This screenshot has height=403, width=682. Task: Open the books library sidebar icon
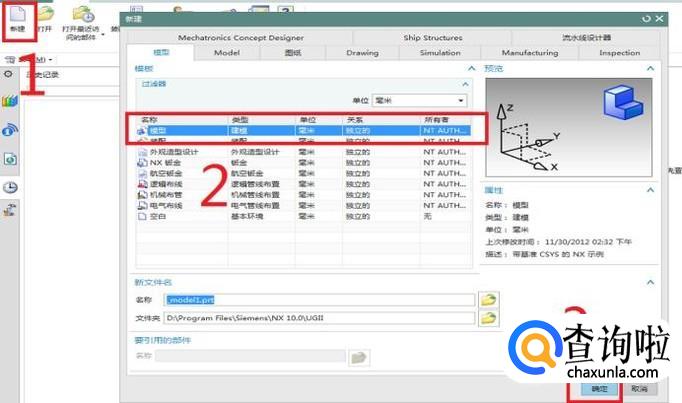tap(10, 101)
